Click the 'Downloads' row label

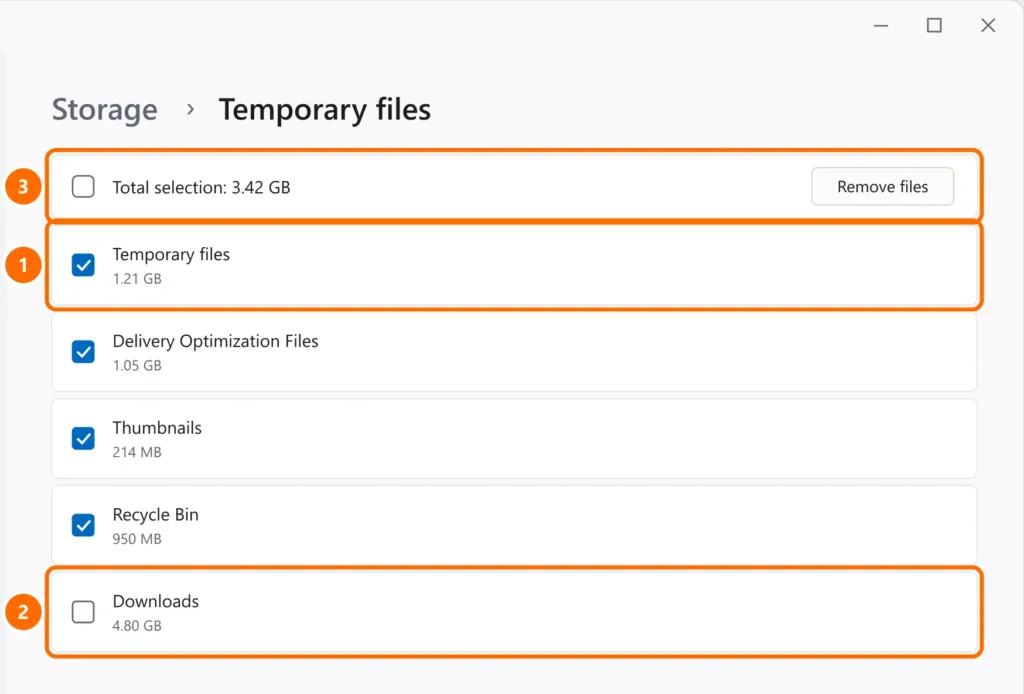click(155, 601)
